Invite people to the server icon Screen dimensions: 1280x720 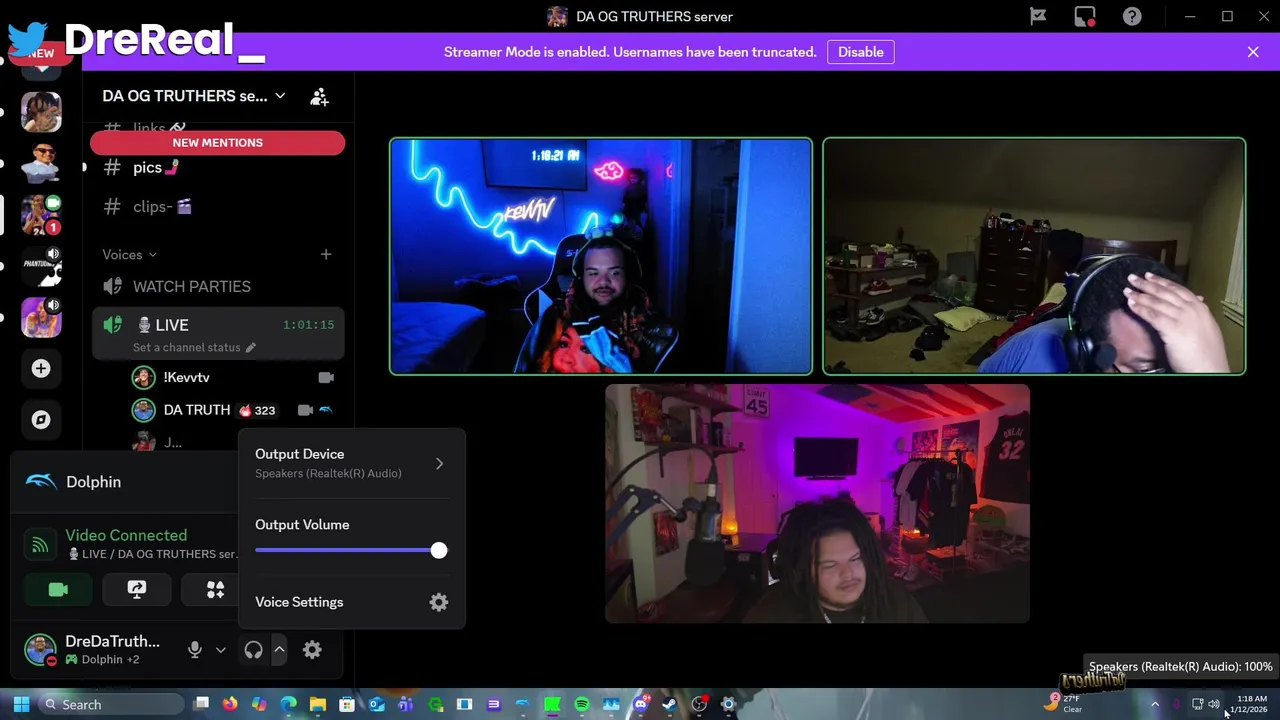pyautogui.click(x=319, y=96)
